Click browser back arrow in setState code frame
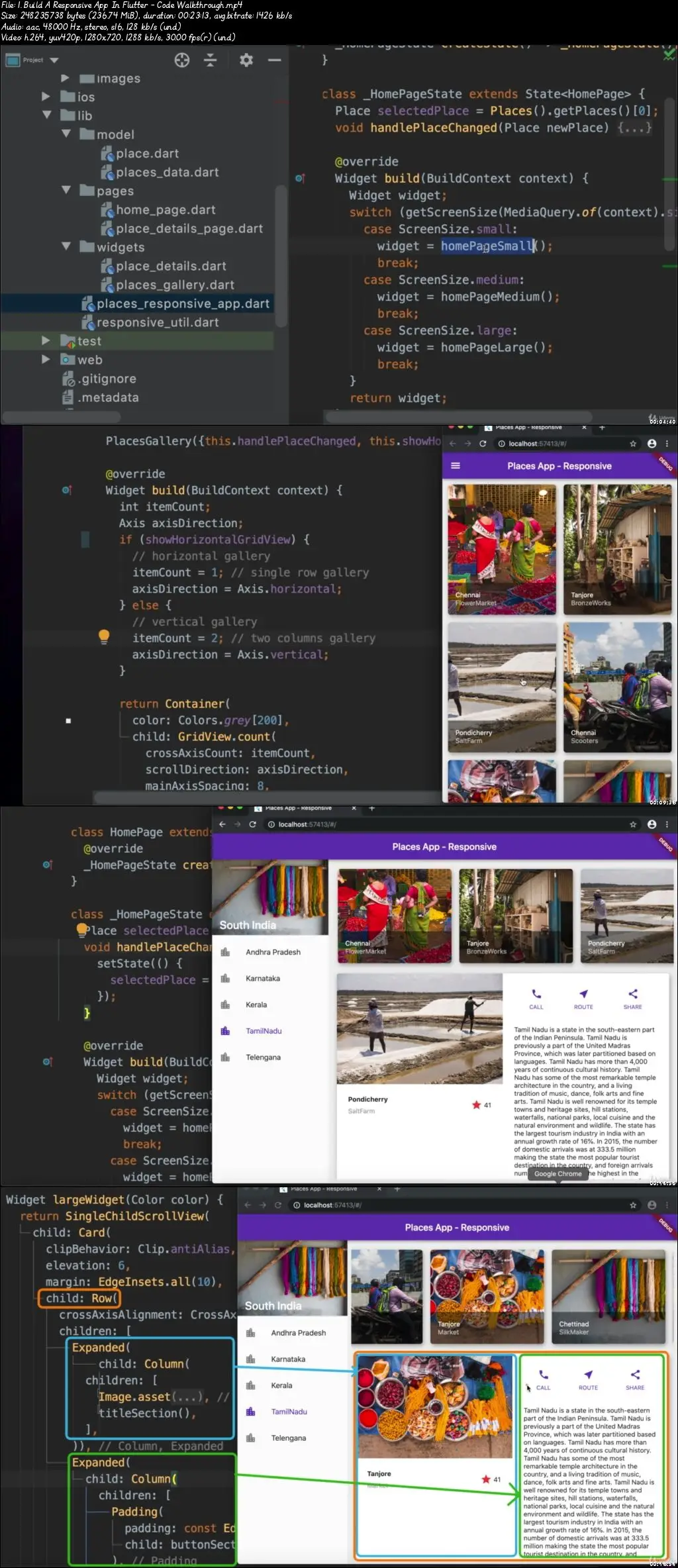The width and height of the screenshot is (678, 1568). tap(222, 824)
